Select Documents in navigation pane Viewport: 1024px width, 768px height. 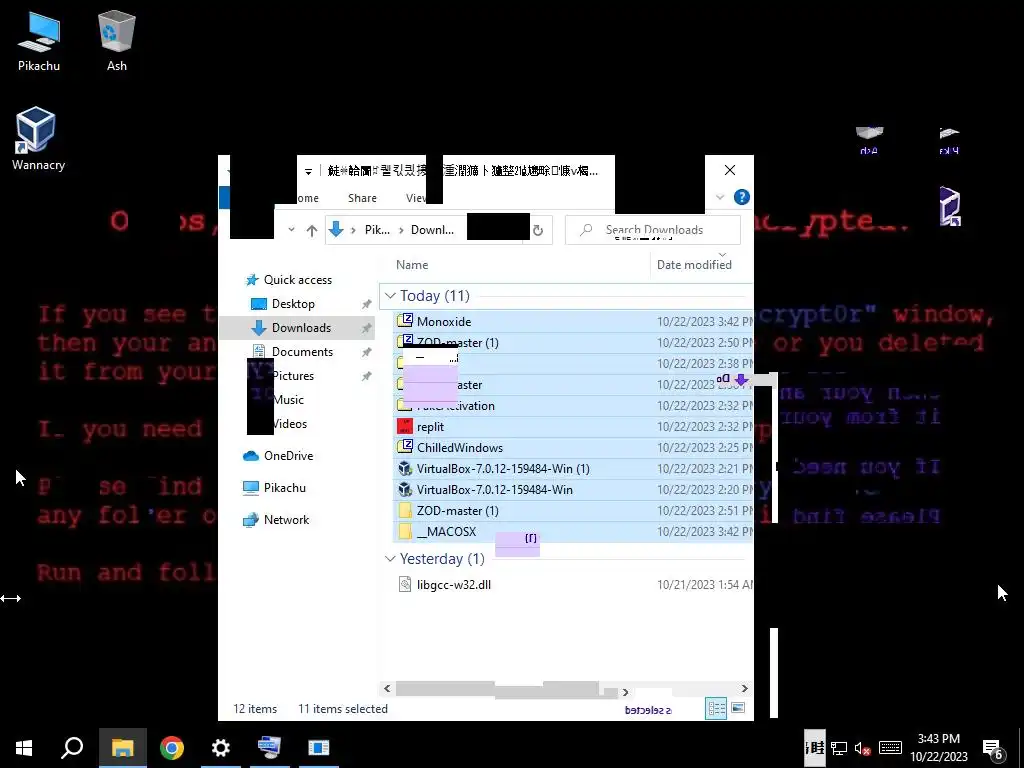coord(302,352)
